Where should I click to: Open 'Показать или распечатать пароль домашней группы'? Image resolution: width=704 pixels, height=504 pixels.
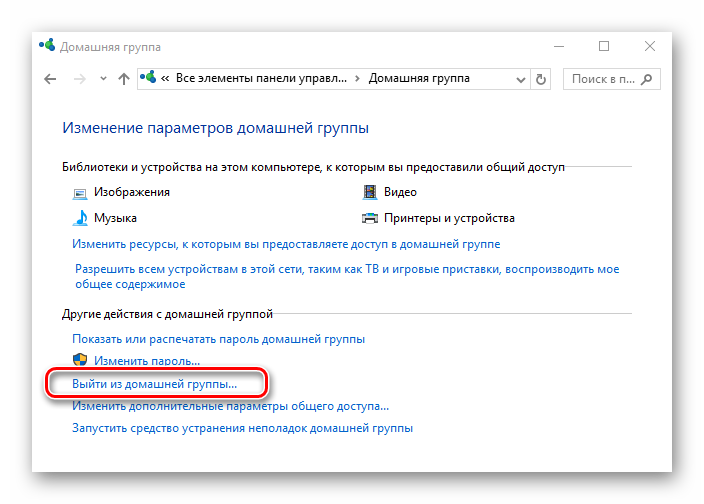pos(218,339)
